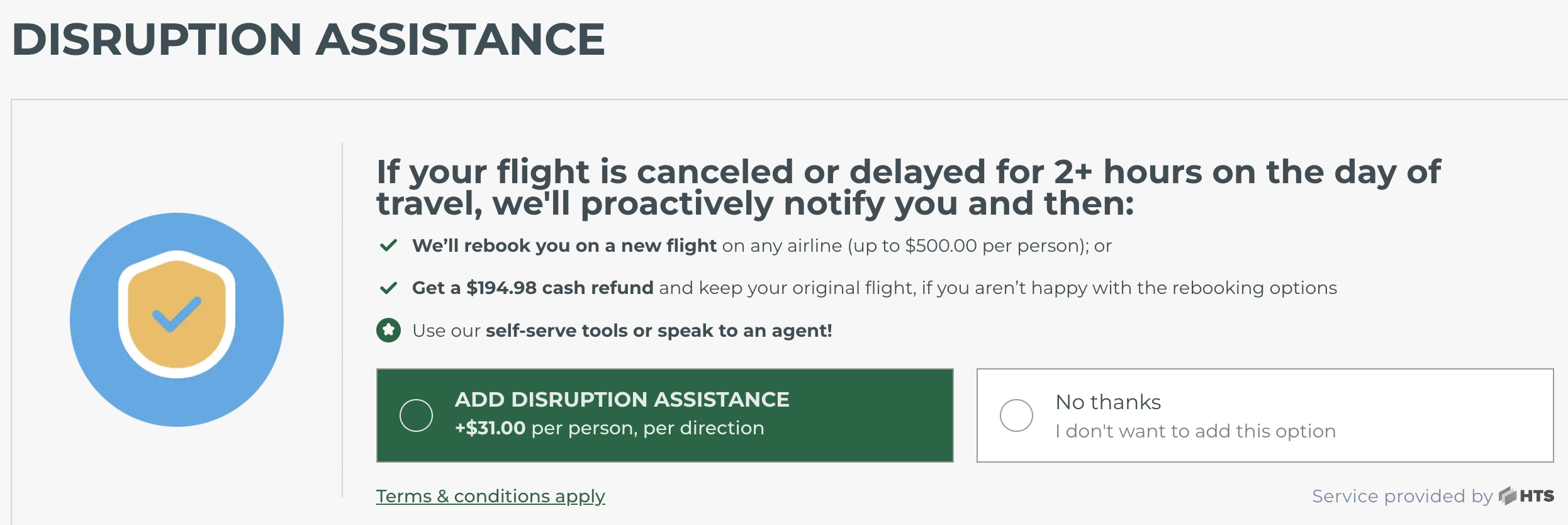Click the green star badge icon

pos(389,330)
